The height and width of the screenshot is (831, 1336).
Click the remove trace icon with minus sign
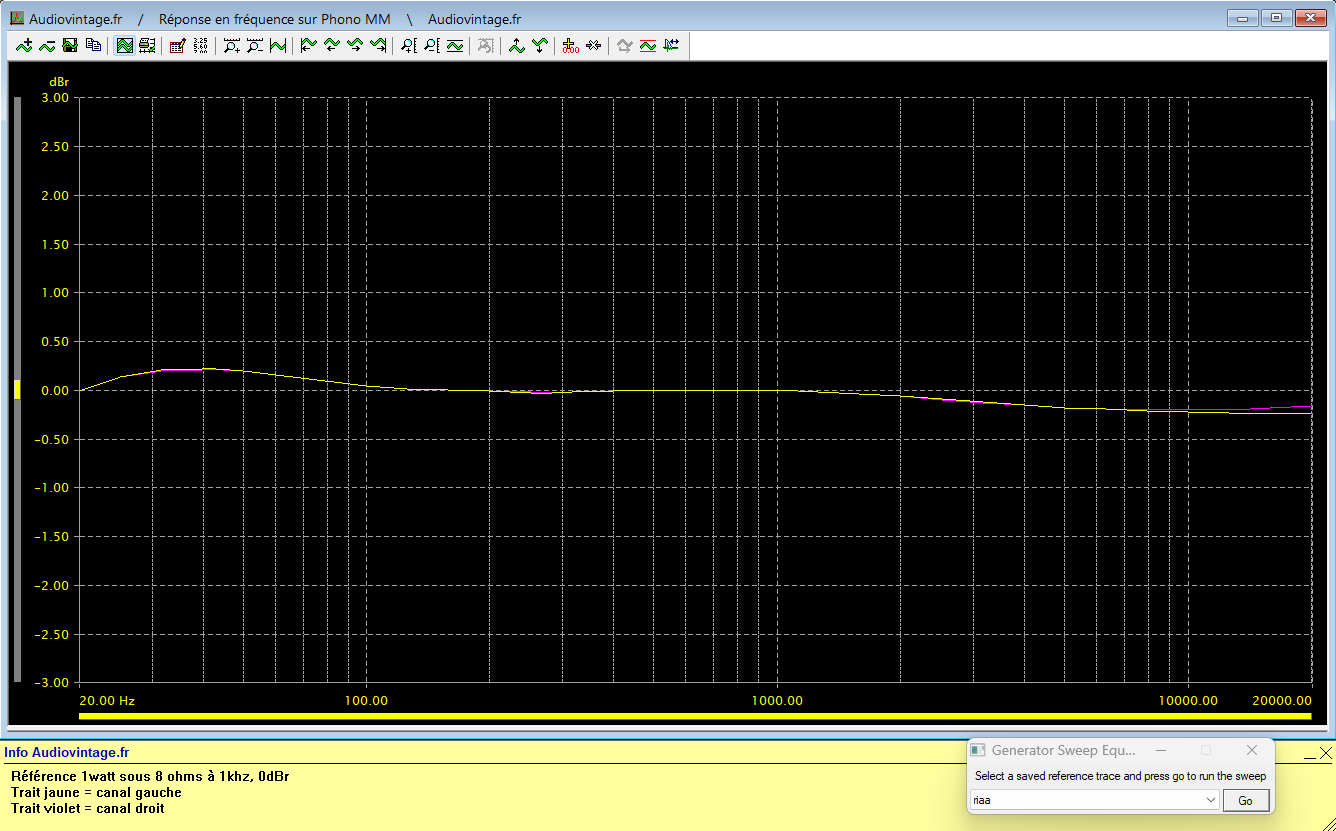click(x=47, y=45)
